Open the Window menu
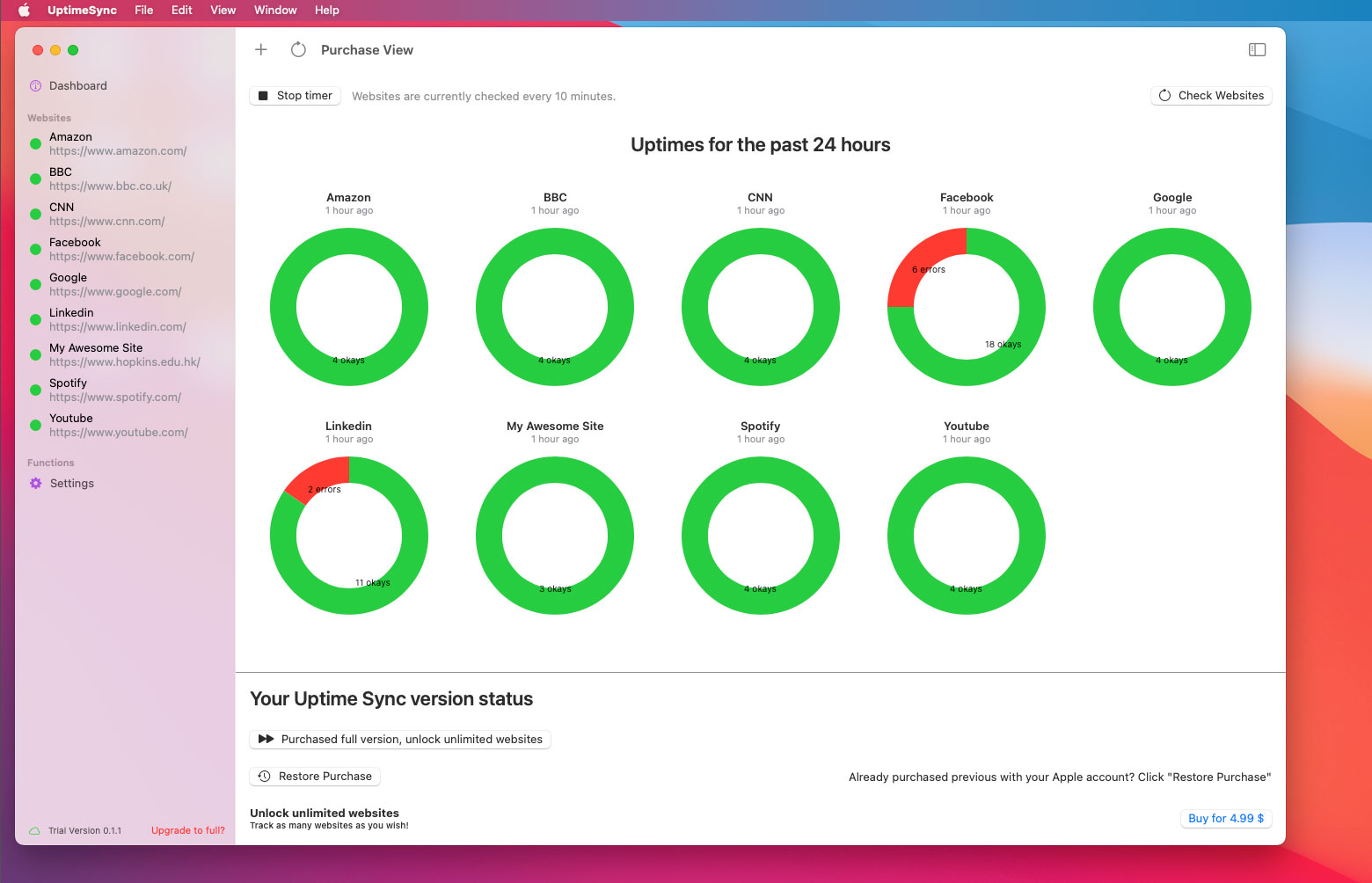The height and width of the screenshot is (883, 1372). (x=275, y=11)
